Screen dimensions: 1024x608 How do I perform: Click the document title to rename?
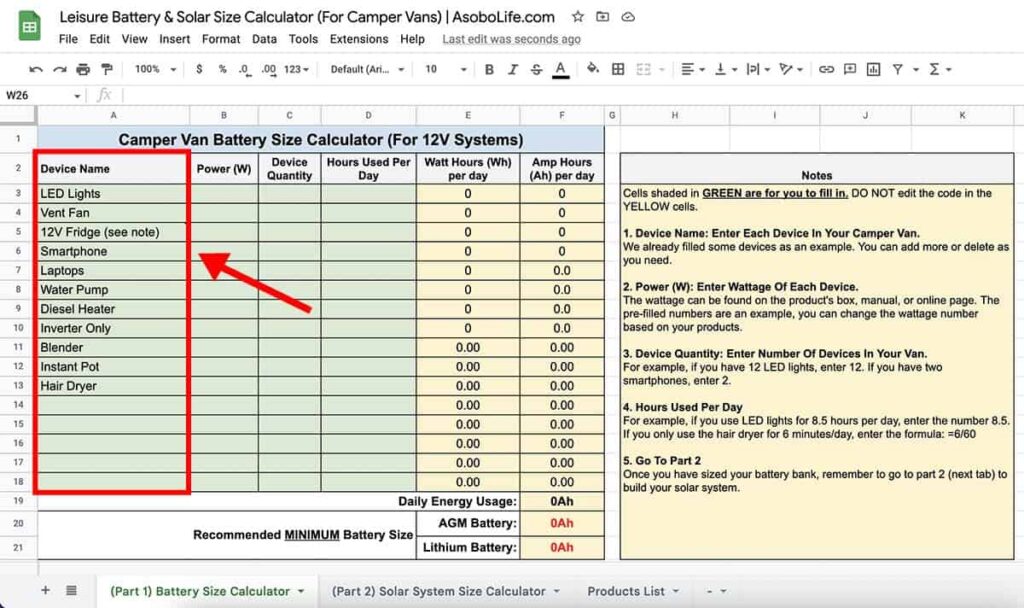click(x=307, y=17)
